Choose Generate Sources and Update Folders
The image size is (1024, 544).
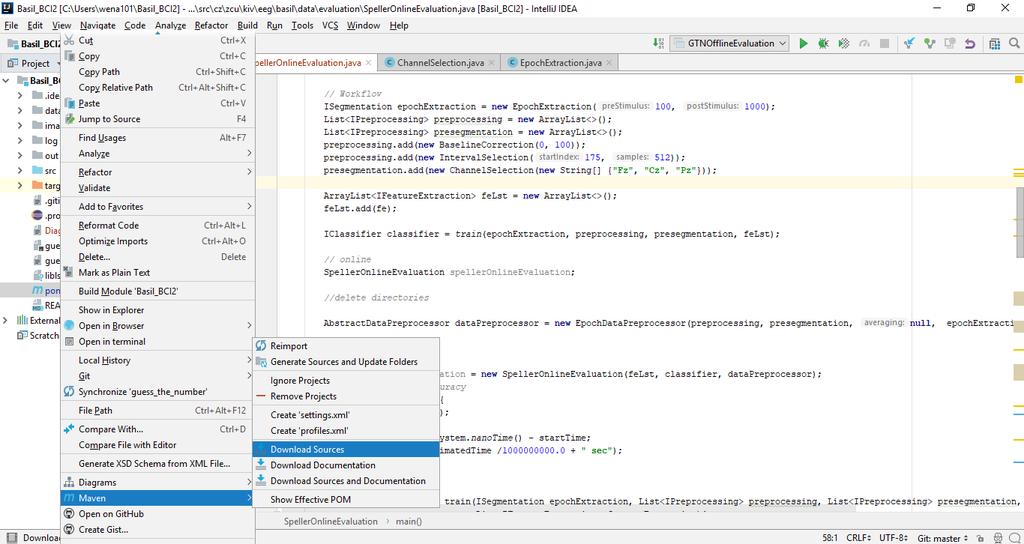(346, 362)
